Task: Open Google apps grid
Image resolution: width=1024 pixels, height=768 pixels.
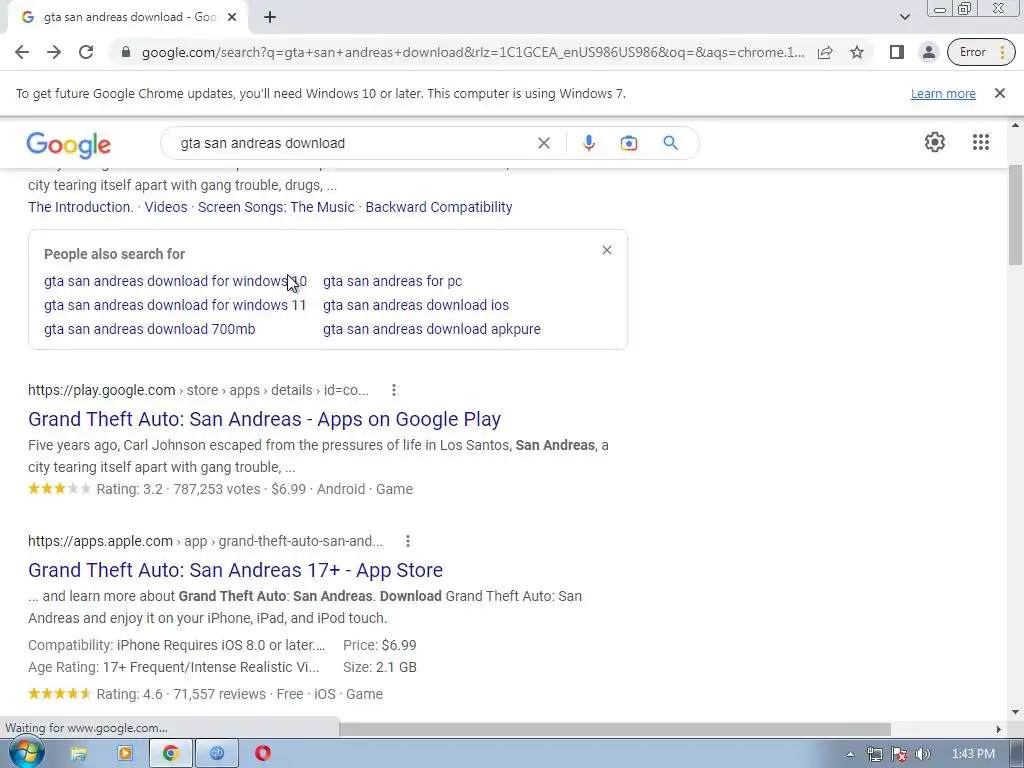Action: (980, 142)
